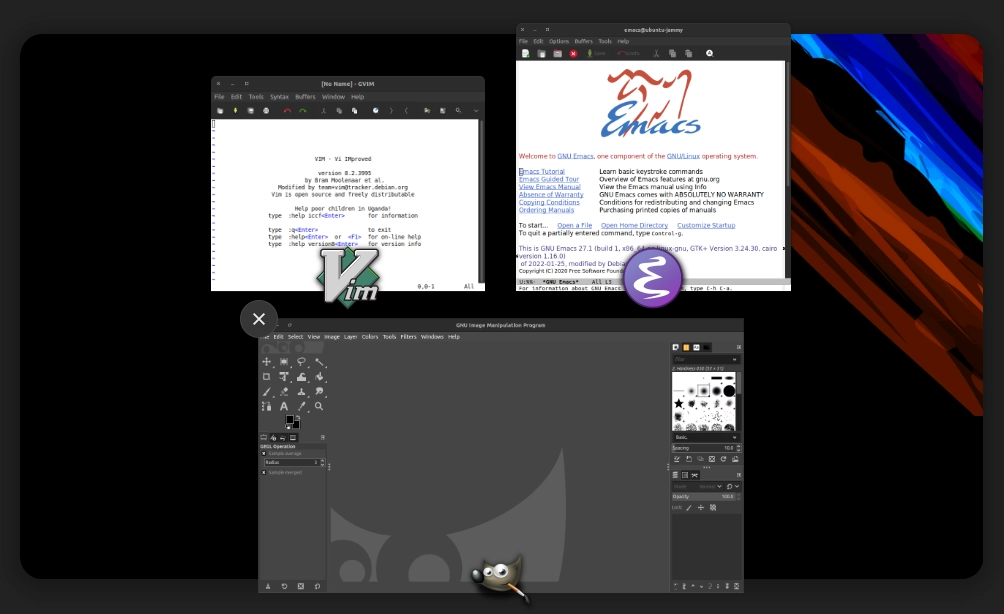Click the Refresh brushes icon in GIMP

click(724, 459)
